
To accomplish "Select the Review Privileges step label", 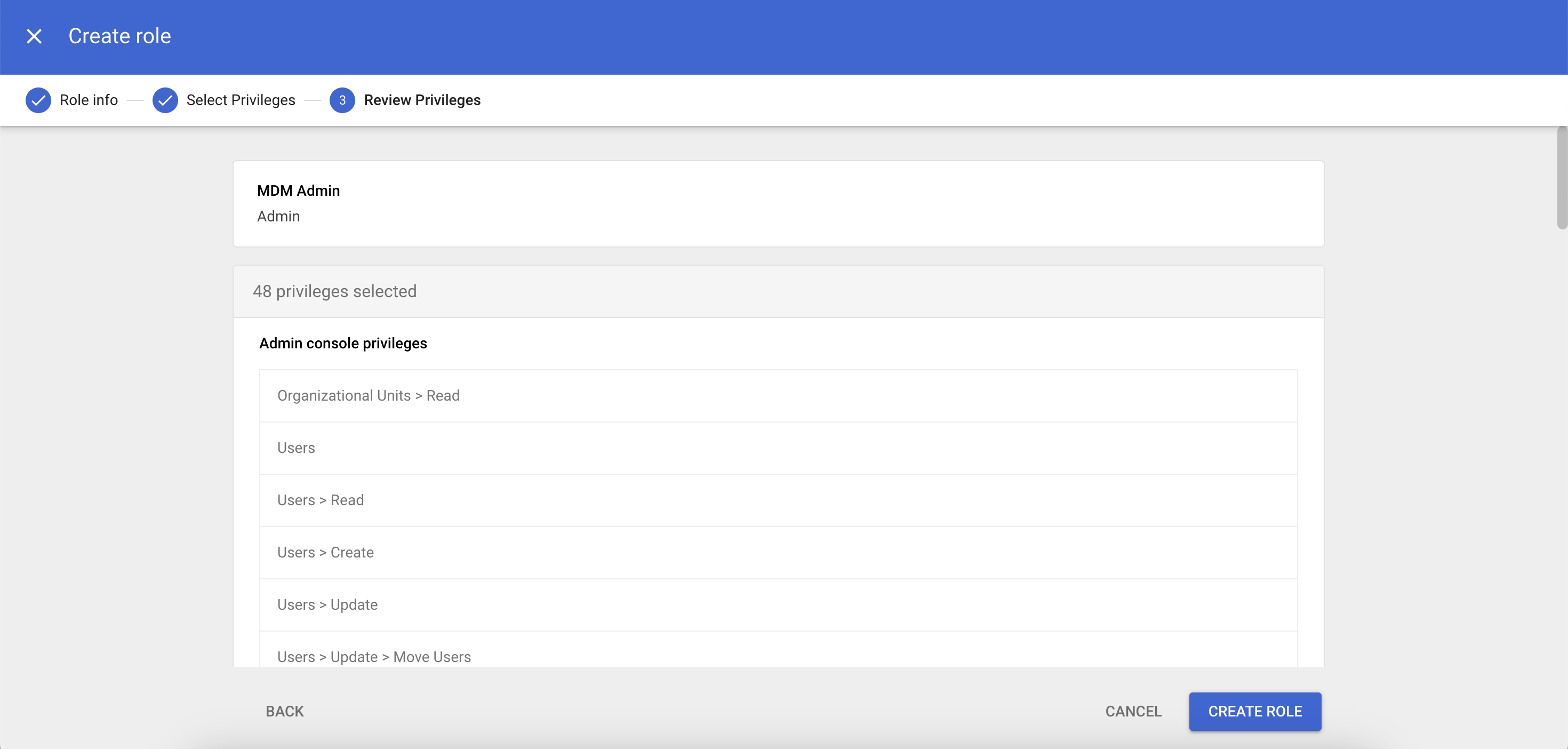I will click(422, 100).
